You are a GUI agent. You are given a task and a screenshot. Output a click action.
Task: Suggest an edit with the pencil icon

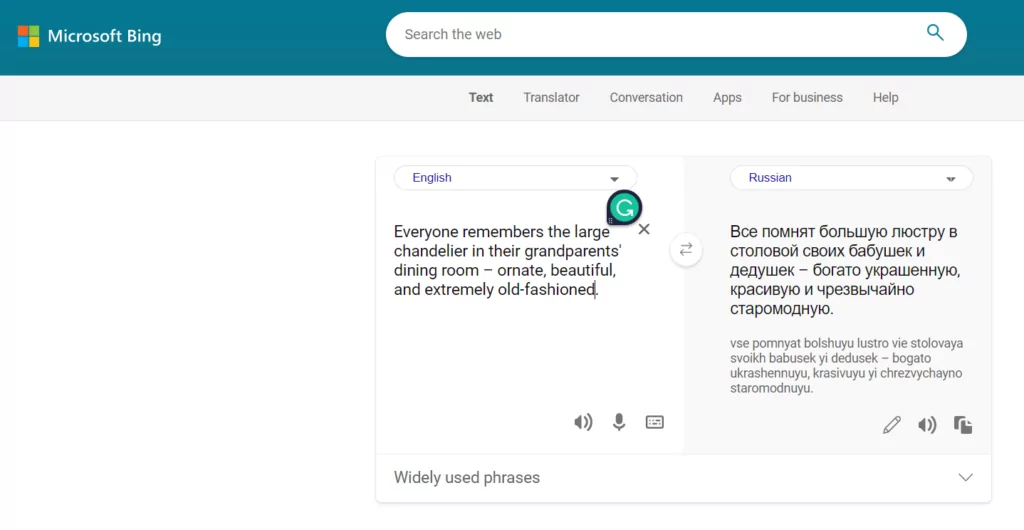pyautogui.click(x=891, y=425)
